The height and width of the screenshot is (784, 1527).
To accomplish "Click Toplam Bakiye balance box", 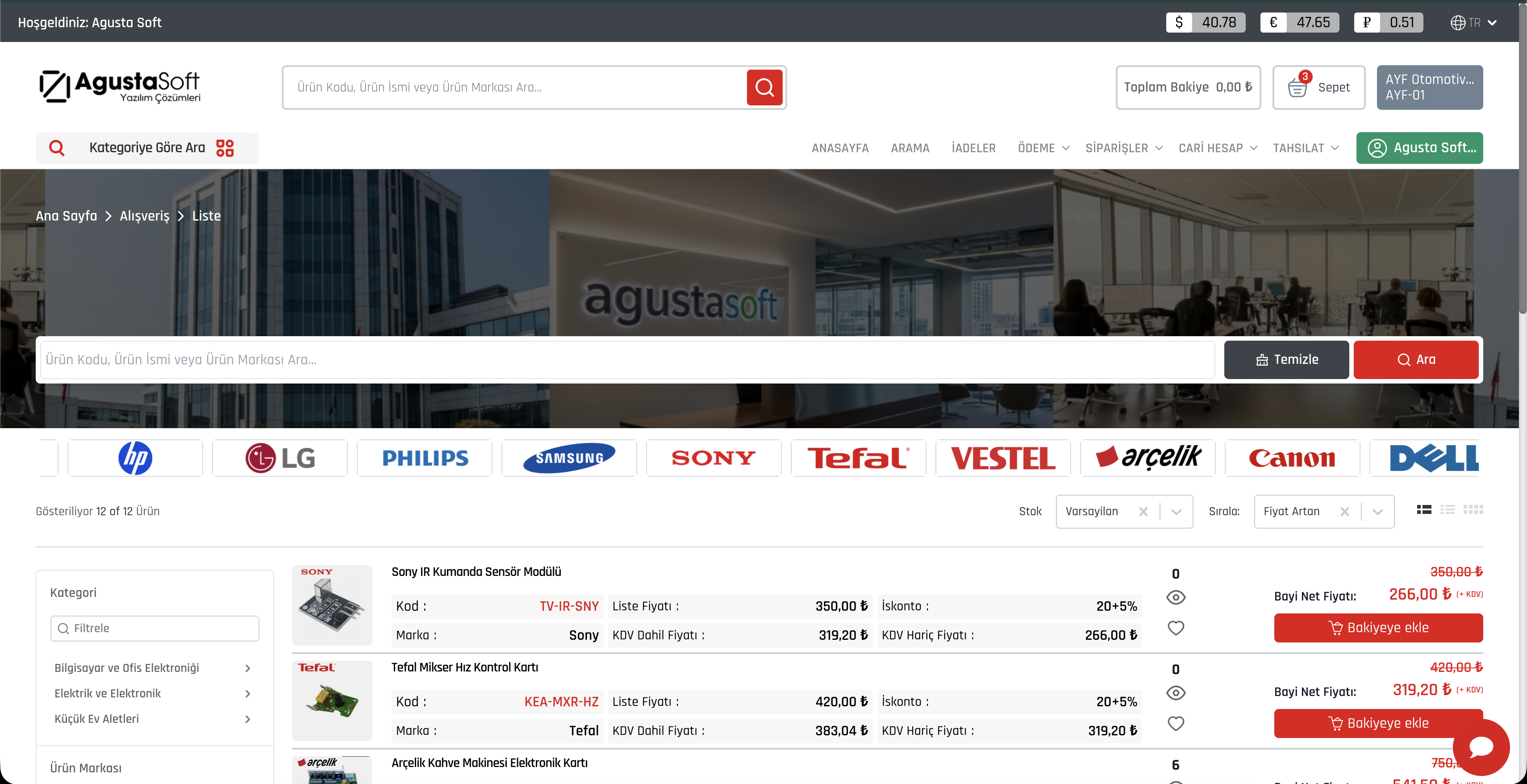I will (1188, 87).
